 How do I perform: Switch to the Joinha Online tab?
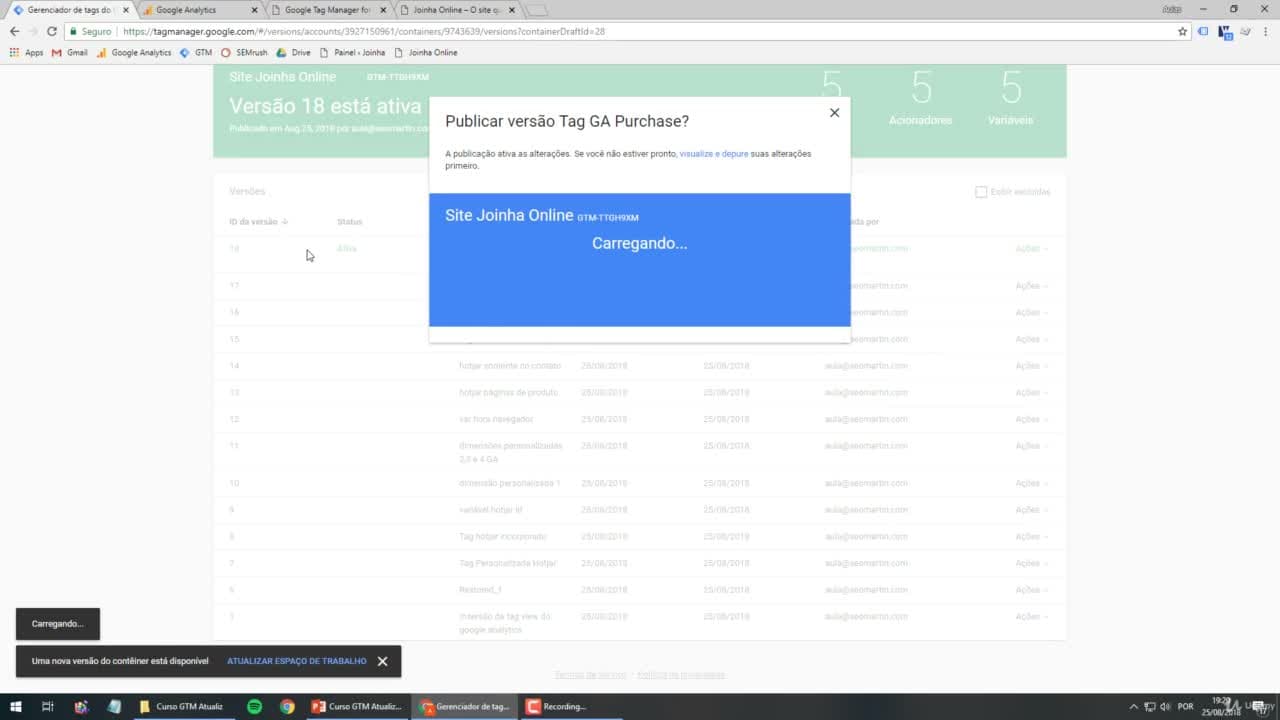tap(455, 10)
